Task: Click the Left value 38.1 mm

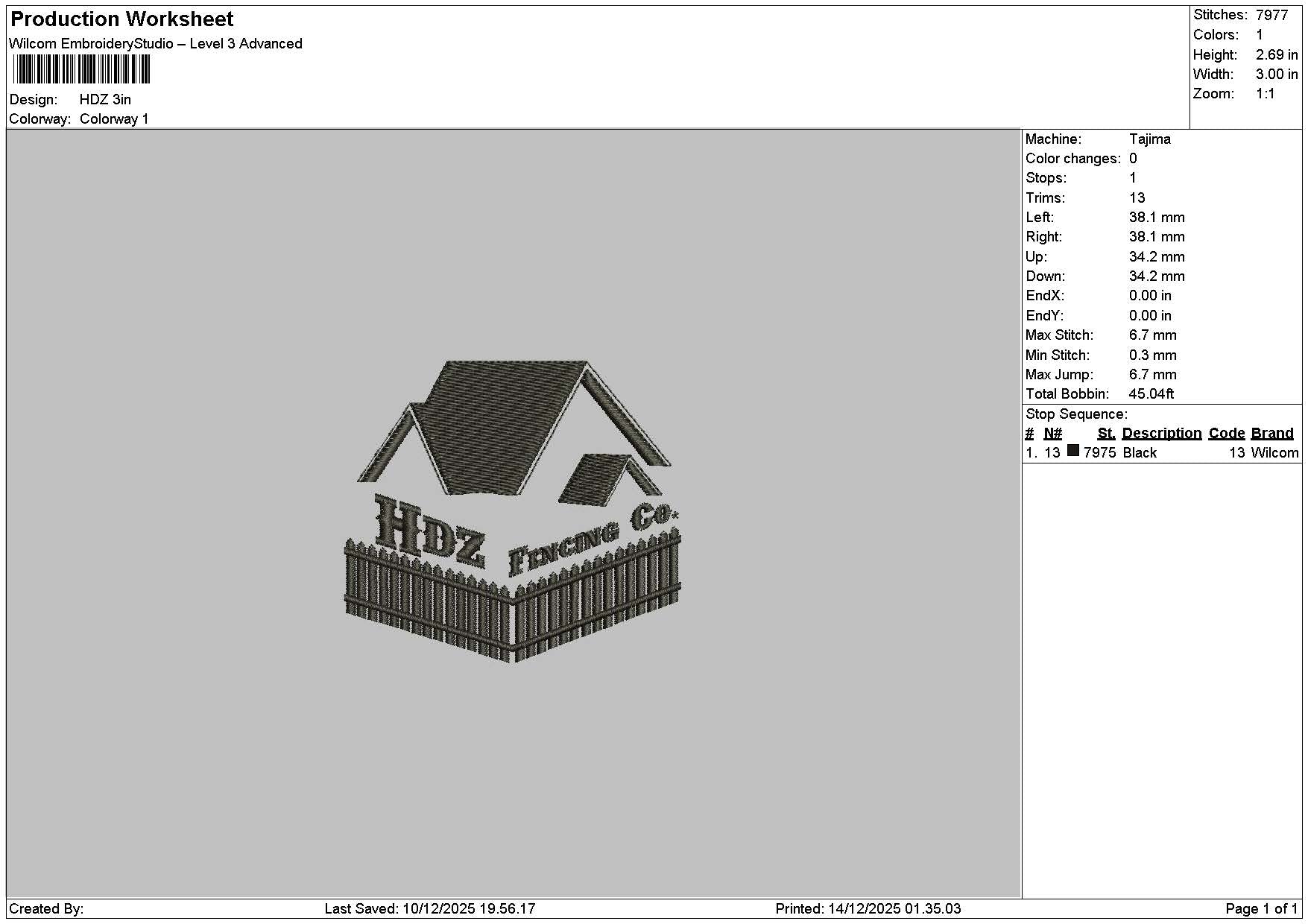Action: click(1157, 218)
